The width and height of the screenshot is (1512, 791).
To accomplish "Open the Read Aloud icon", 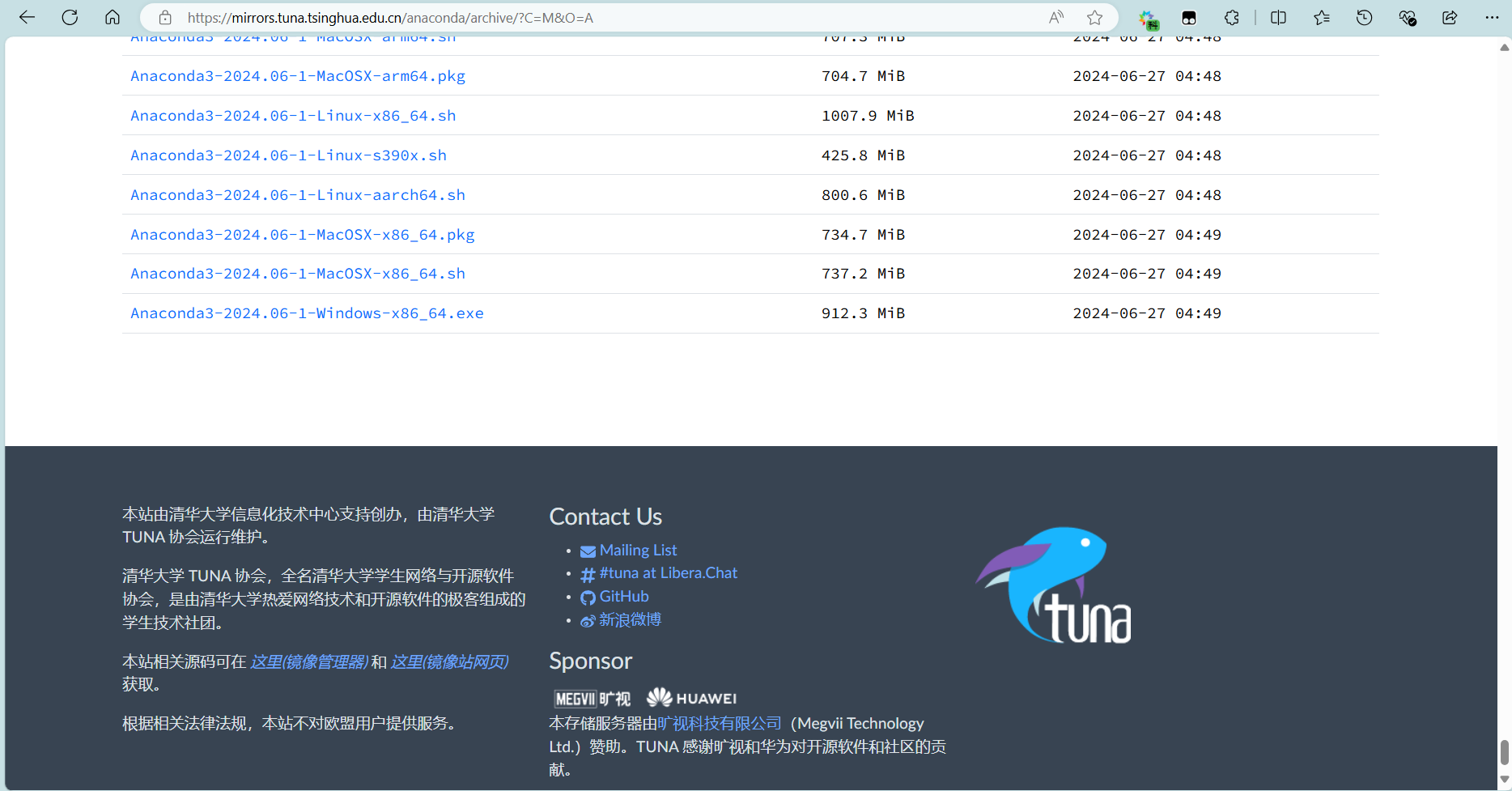I will point(1056,18).
